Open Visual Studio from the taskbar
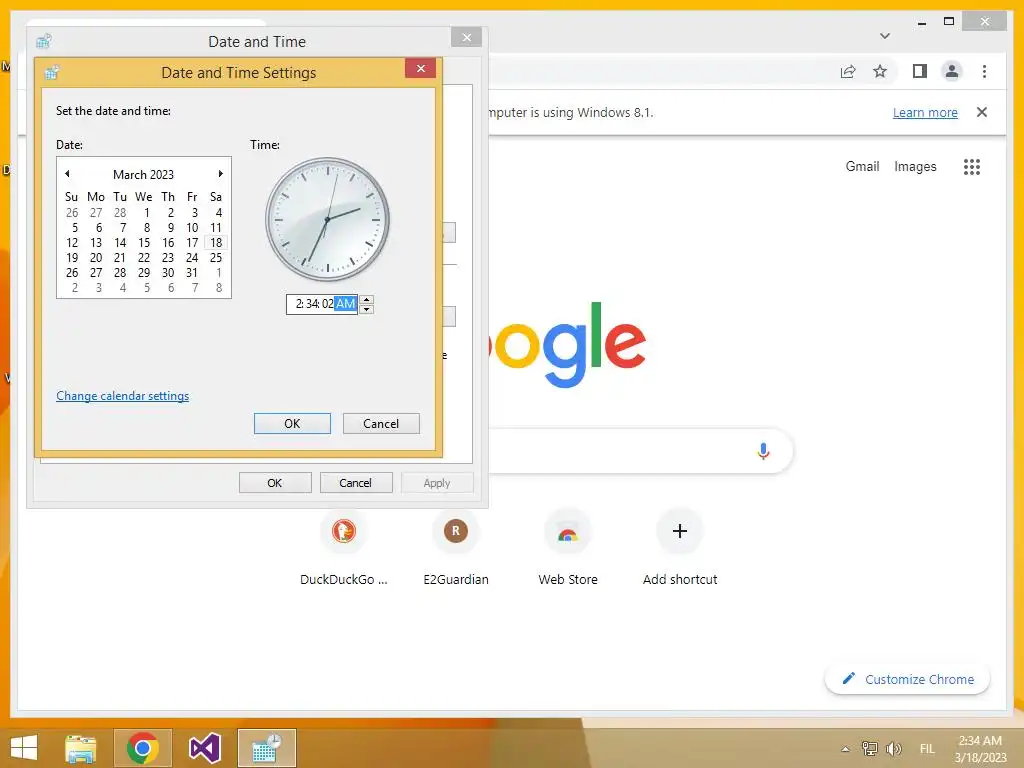 [x=204, y=748]
